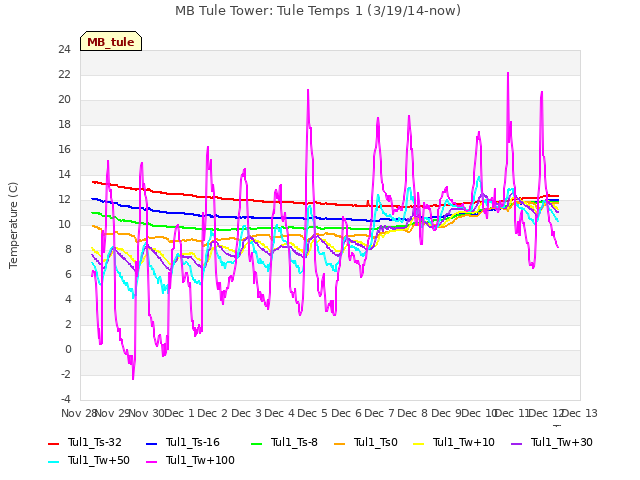Click the magenta Tul1_Tw+100 legend swatch

pyautogui.click(x=151, y=462)
